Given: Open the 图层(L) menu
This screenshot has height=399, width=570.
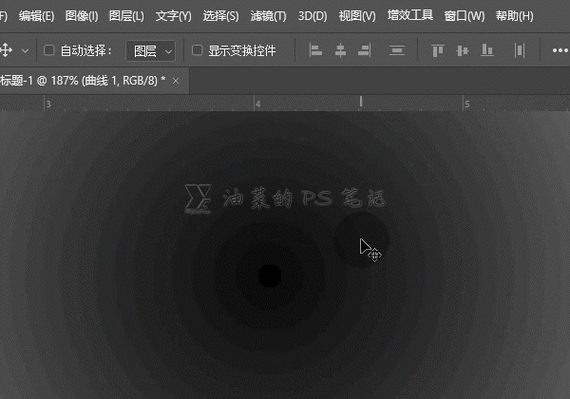Looking at the screenshot, I should 127,16.
